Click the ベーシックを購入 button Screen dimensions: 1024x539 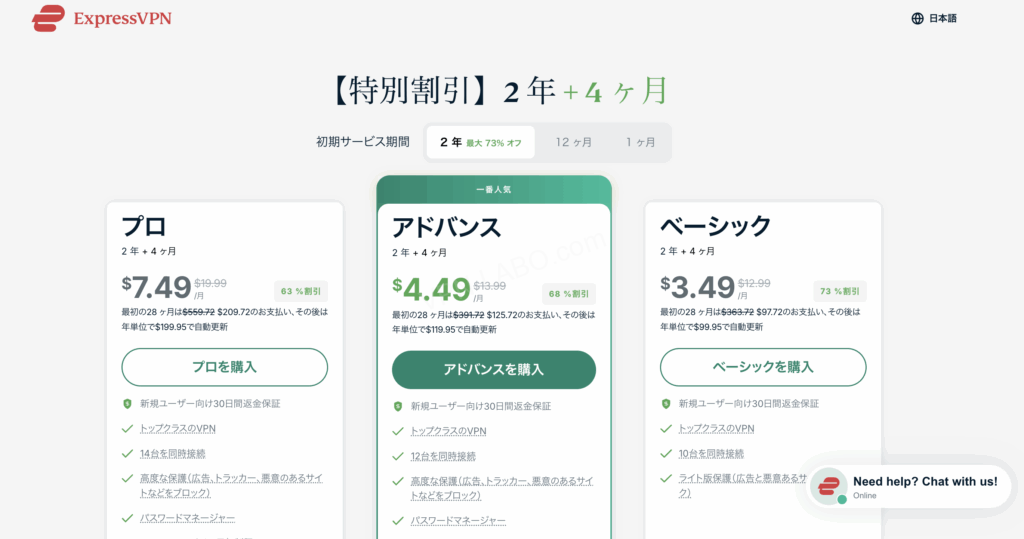pyautogui.click(x=762, y=367)
